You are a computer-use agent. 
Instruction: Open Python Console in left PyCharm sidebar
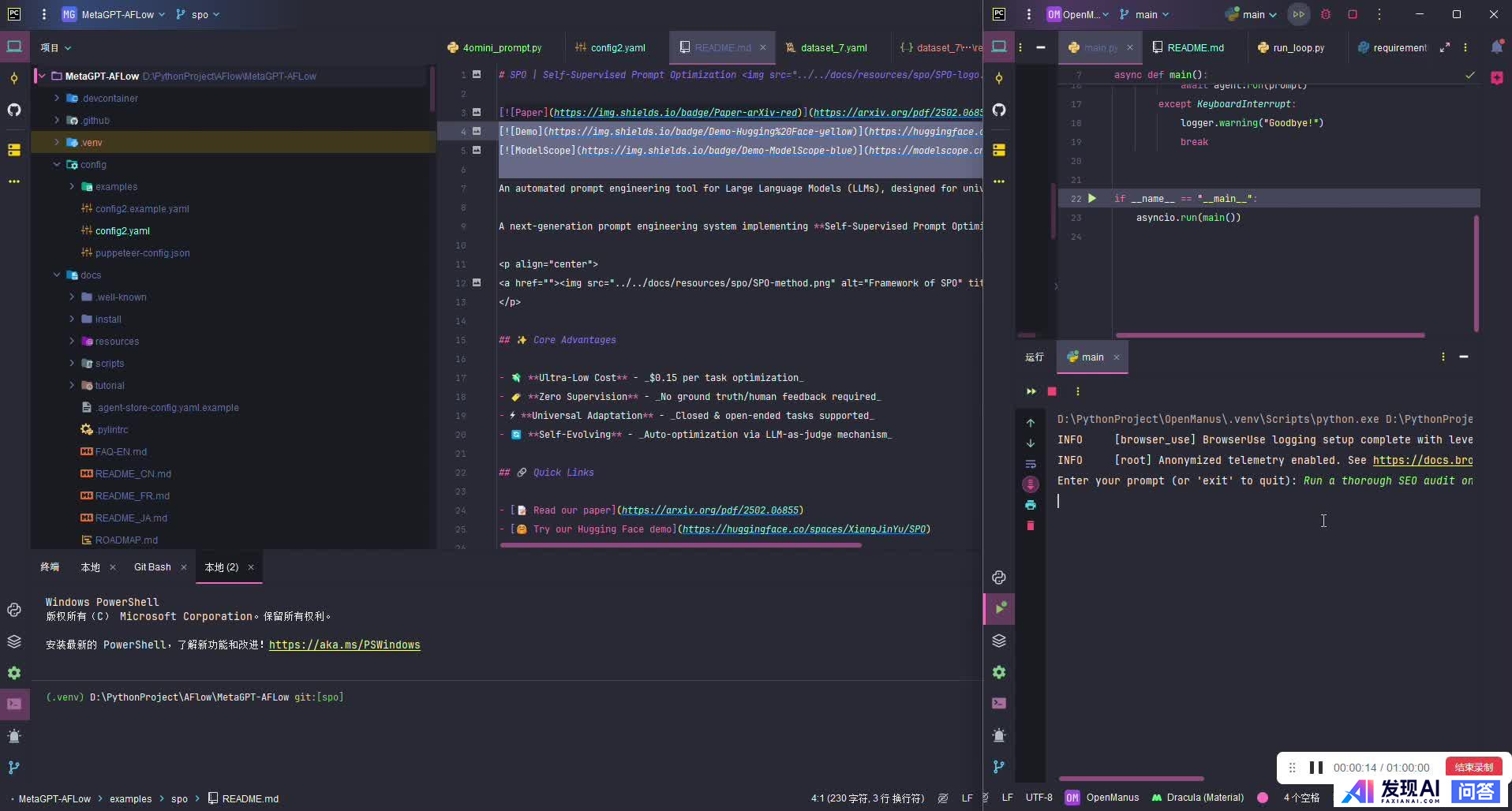[x=14, y=610]
